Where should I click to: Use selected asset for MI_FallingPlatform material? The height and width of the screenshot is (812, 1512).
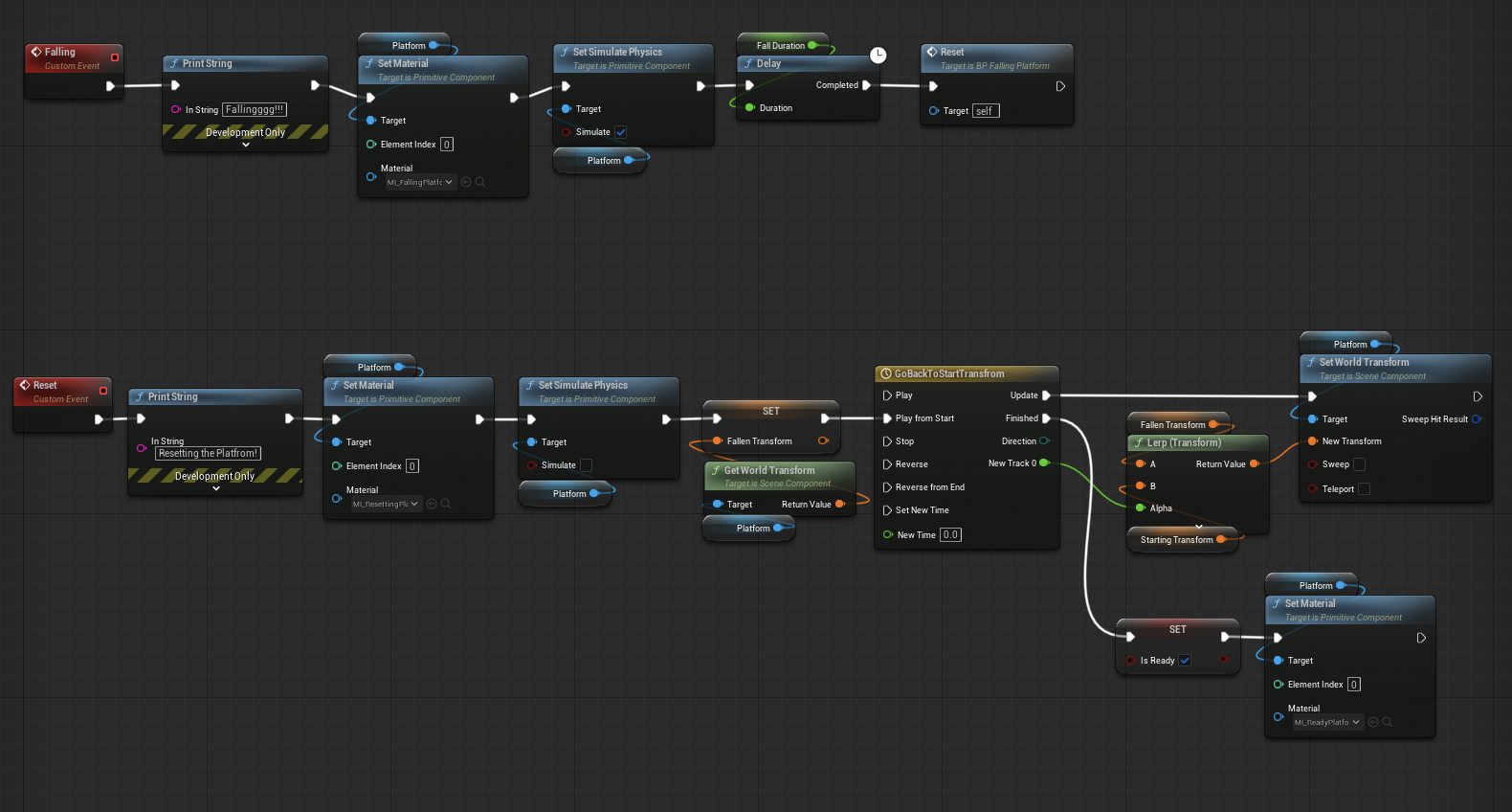click(x=466, y=182)
